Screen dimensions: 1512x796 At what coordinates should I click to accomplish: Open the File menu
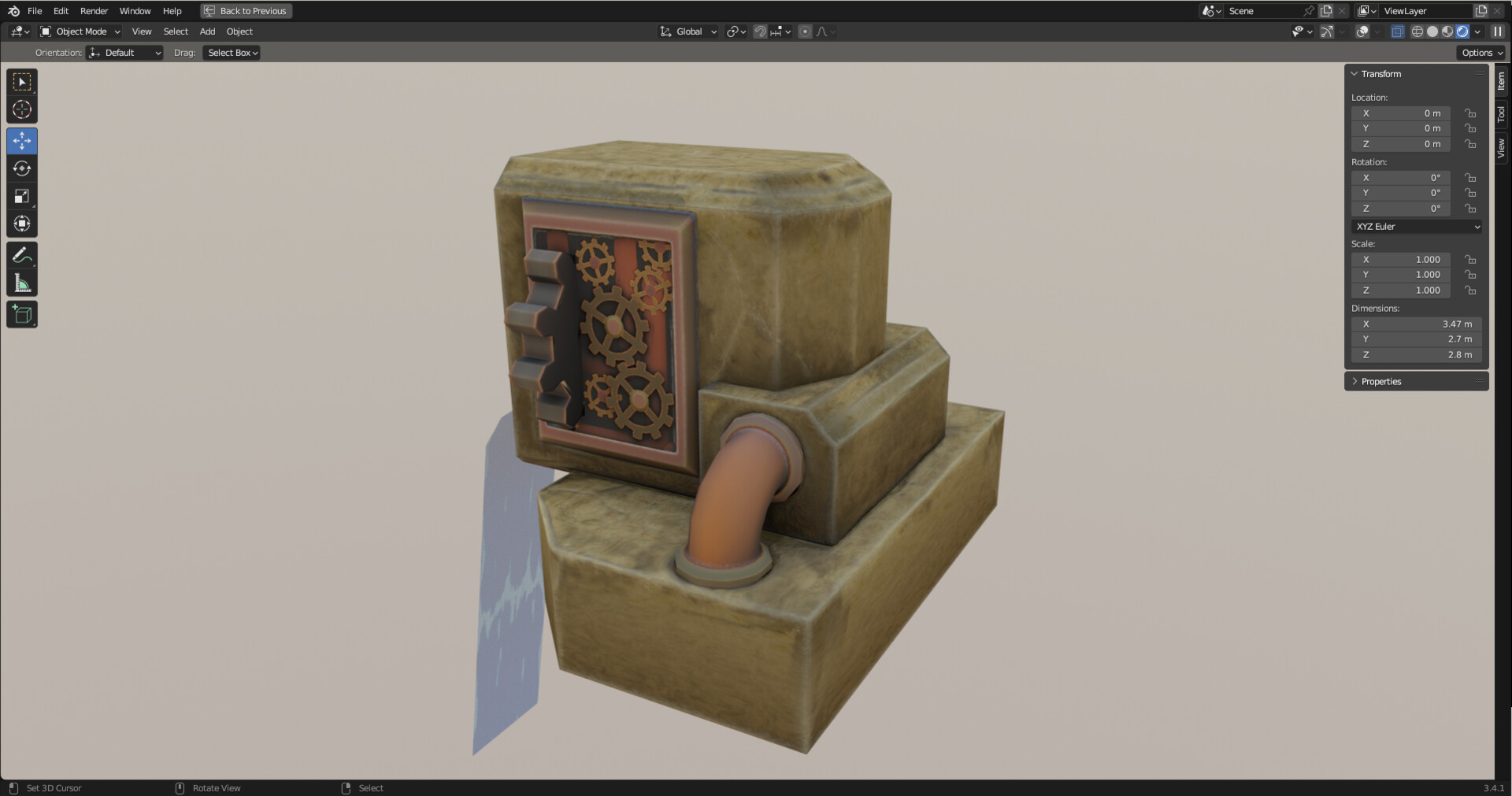[35, 11]
